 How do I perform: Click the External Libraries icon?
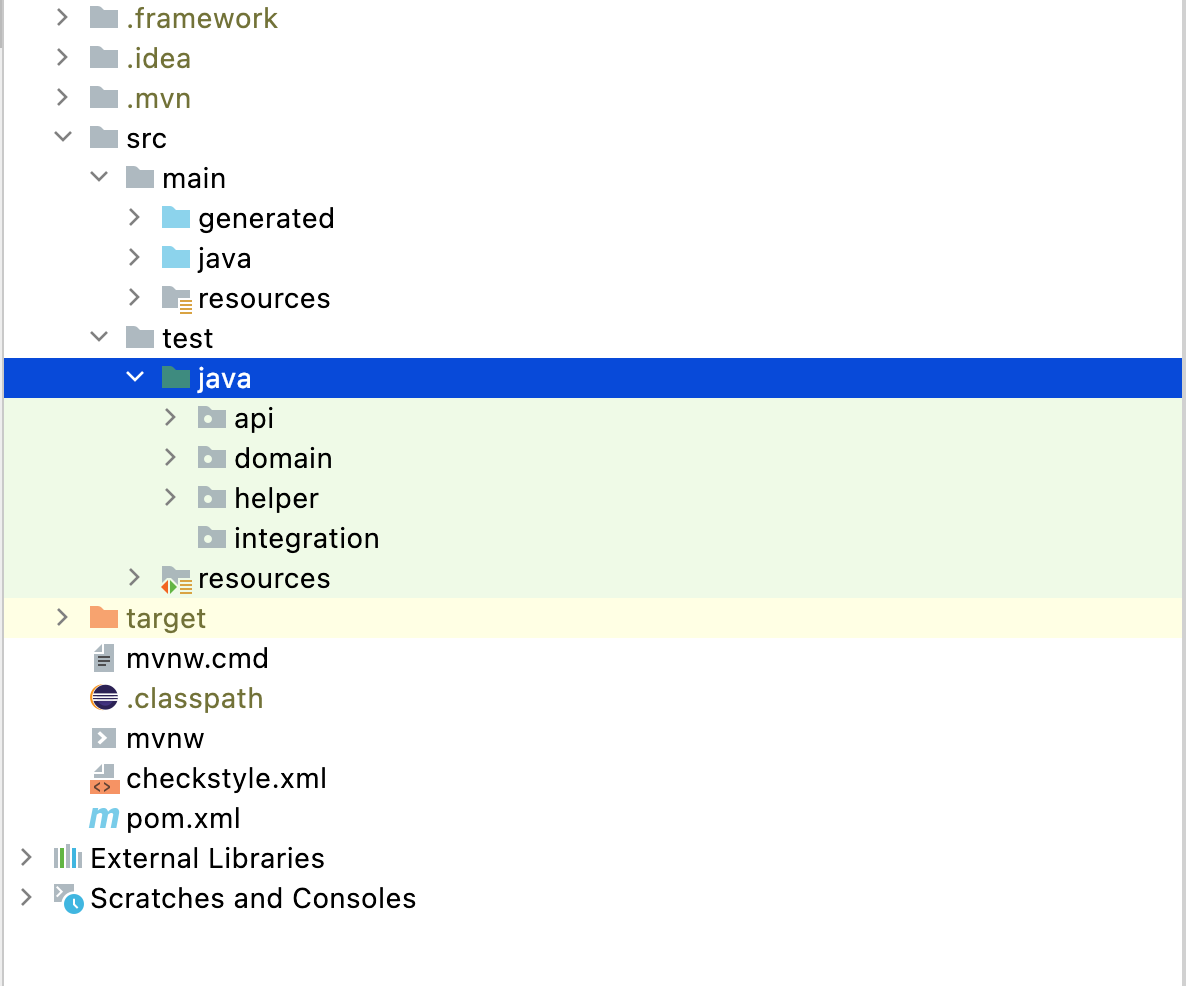66,858
